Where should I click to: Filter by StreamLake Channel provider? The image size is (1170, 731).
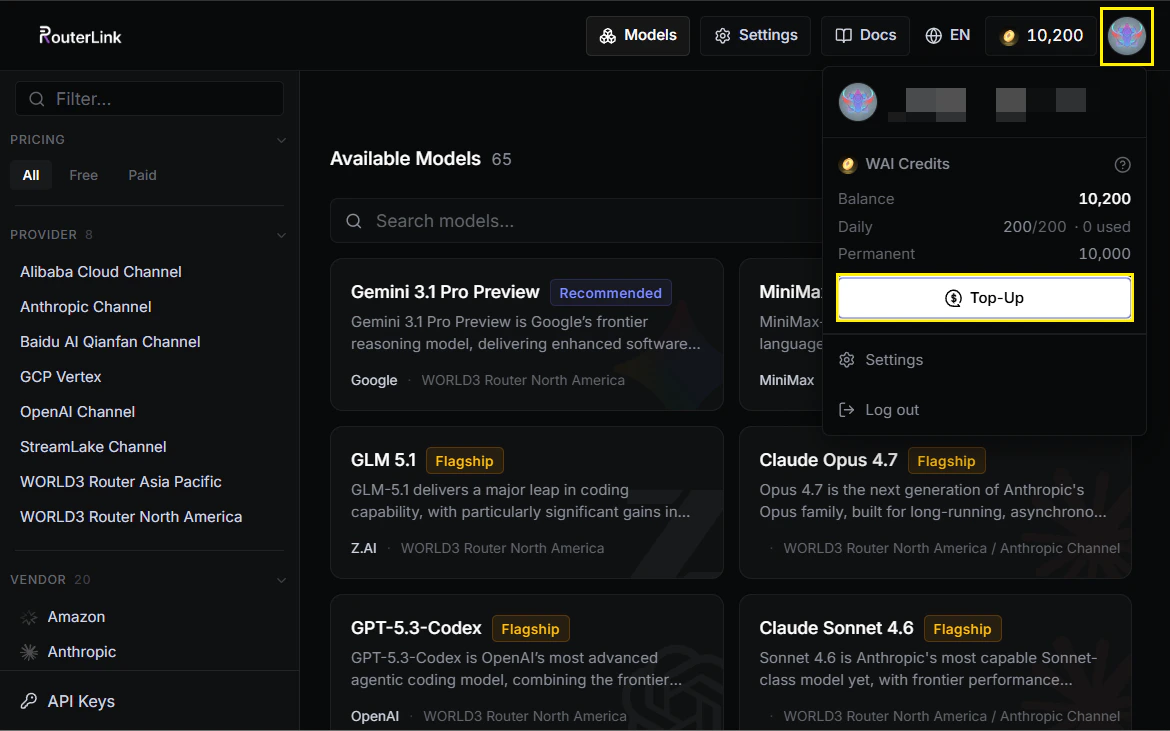93,447
